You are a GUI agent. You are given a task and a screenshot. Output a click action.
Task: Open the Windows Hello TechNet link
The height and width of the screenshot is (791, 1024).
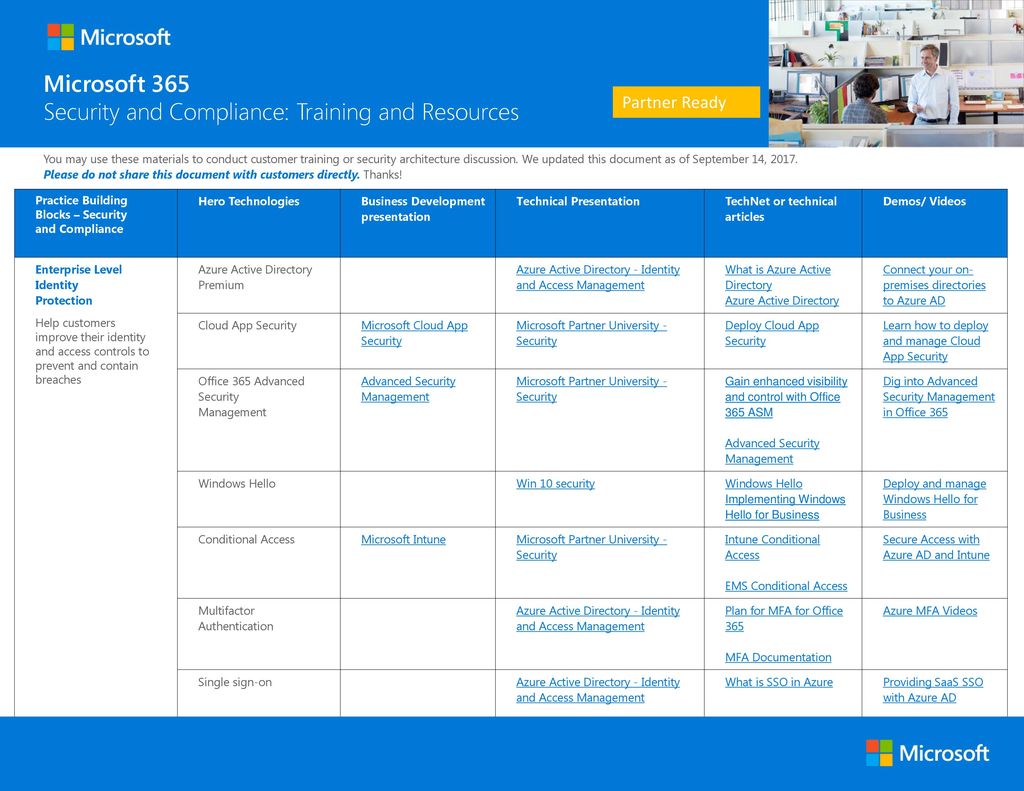tap(763, 483)
